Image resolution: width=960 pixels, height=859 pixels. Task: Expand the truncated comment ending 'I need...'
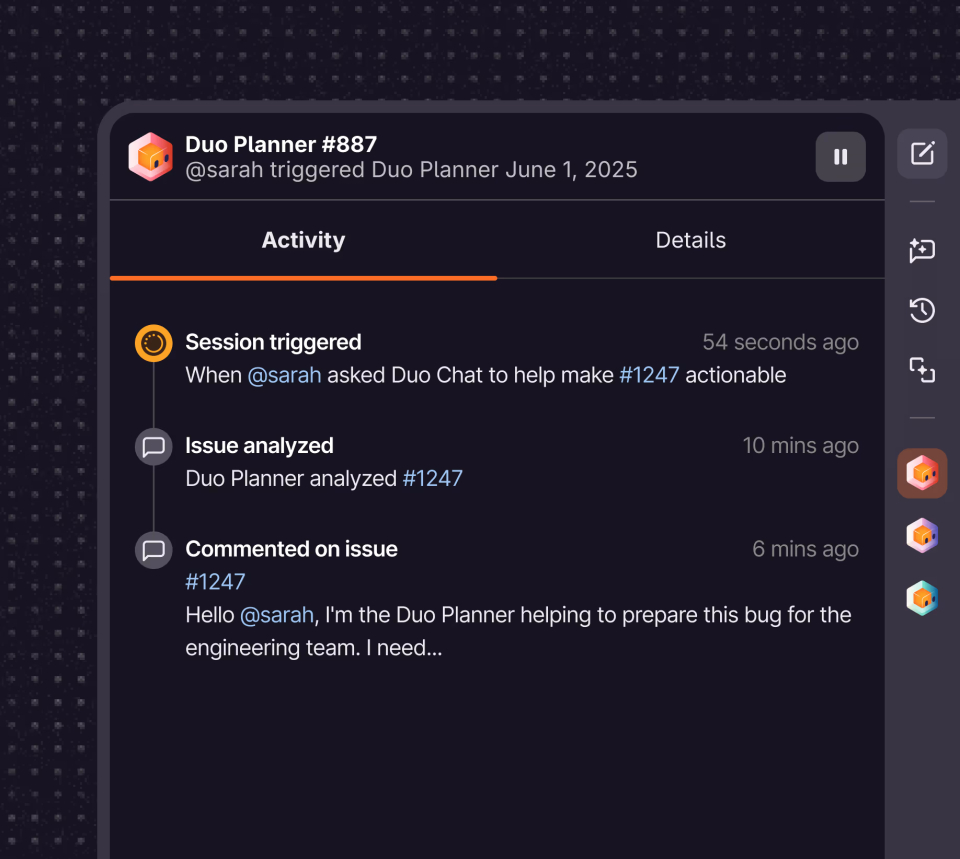(518, 631)
